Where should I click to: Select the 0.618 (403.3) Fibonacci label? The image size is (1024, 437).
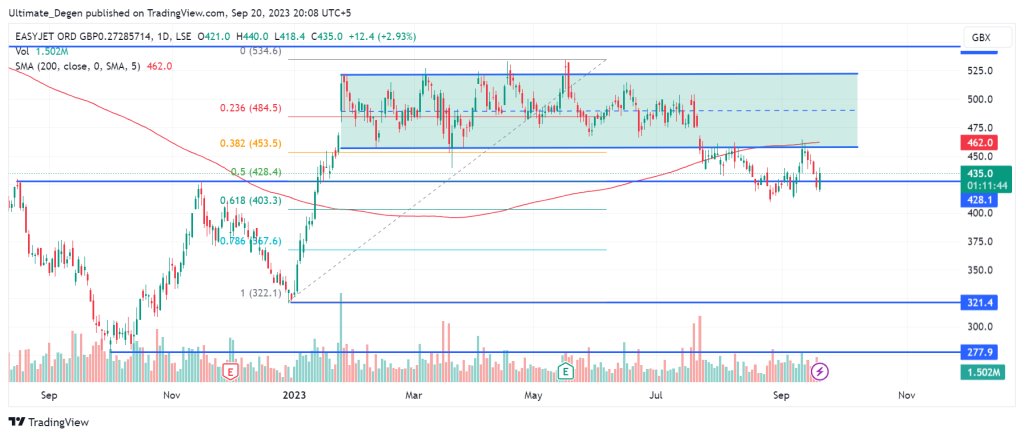tap(251, 201)
